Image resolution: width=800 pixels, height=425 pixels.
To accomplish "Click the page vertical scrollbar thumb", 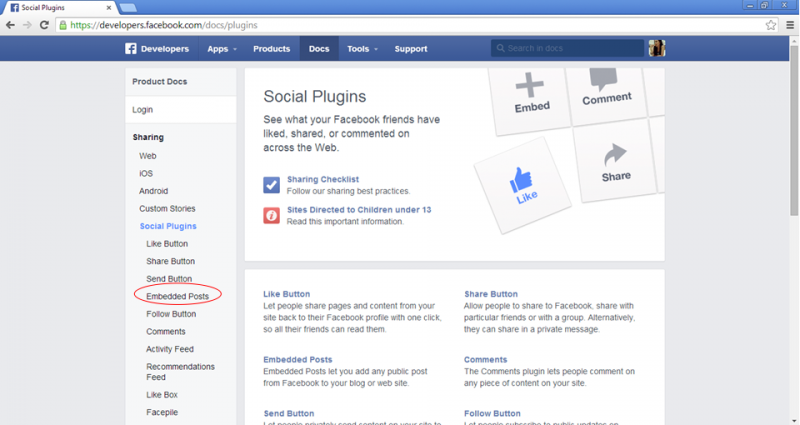I will tap(794, 131).
